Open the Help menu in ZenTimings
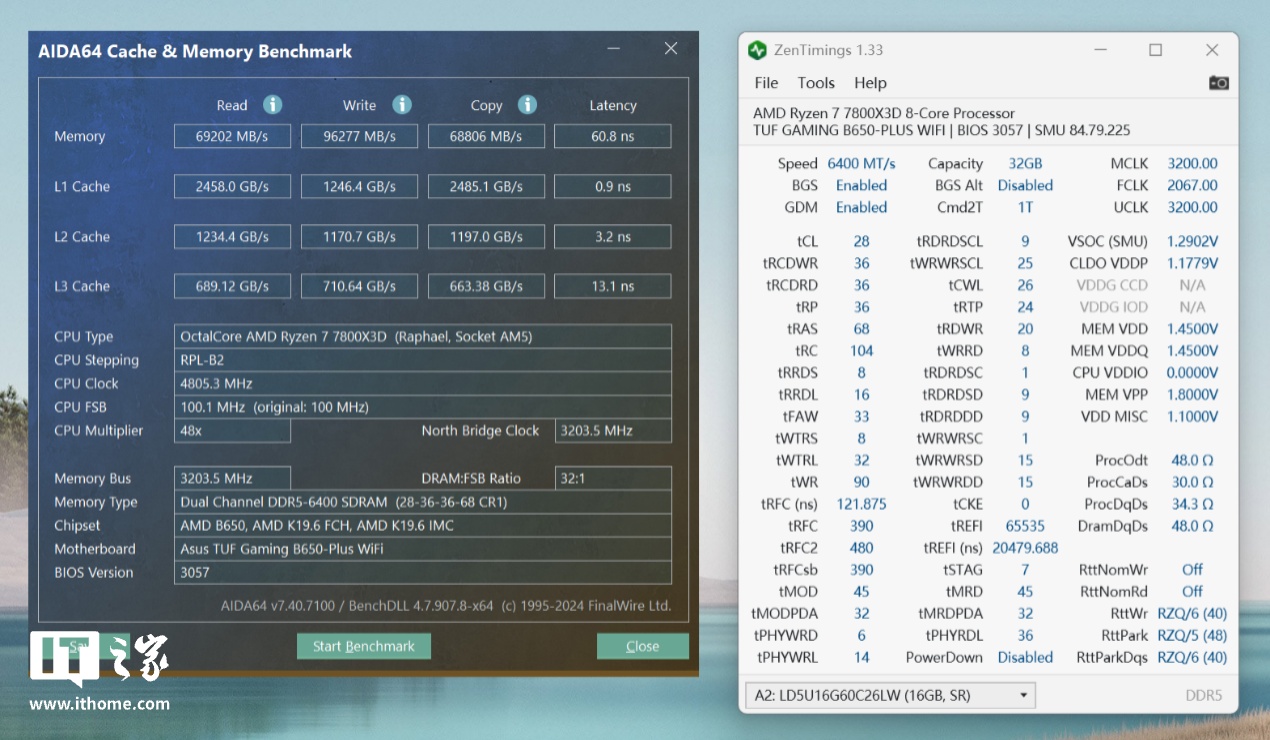The height and width of the screenshot is (740, 1270). pyautogui.click(x=870, y=83)
